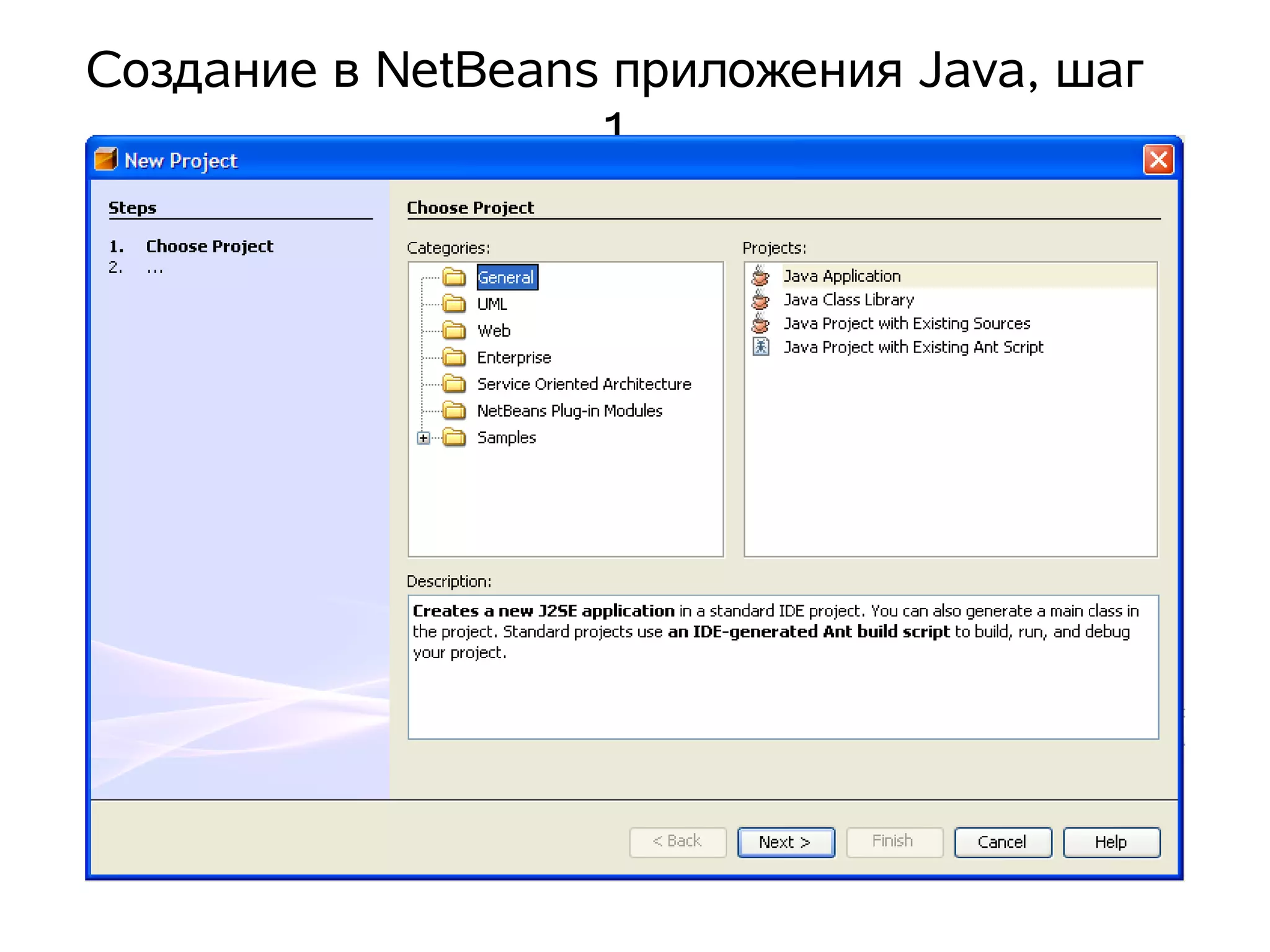Click the Java Application coffee cup icon
The image size is (1270, 952).
pos(761,275)
